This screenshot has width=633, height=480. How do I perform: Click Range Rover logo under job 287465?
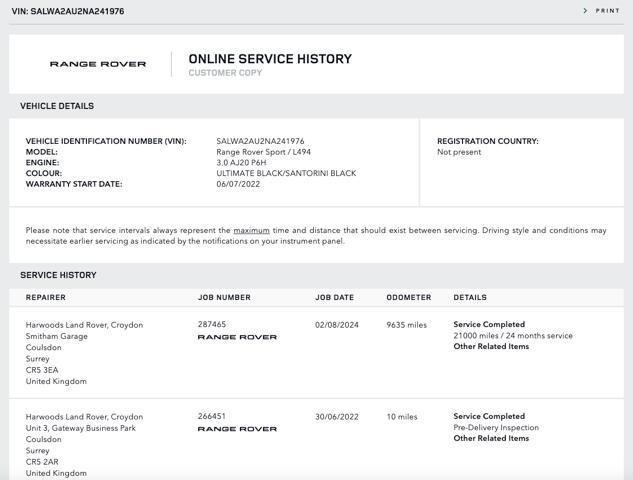(237, 337)
